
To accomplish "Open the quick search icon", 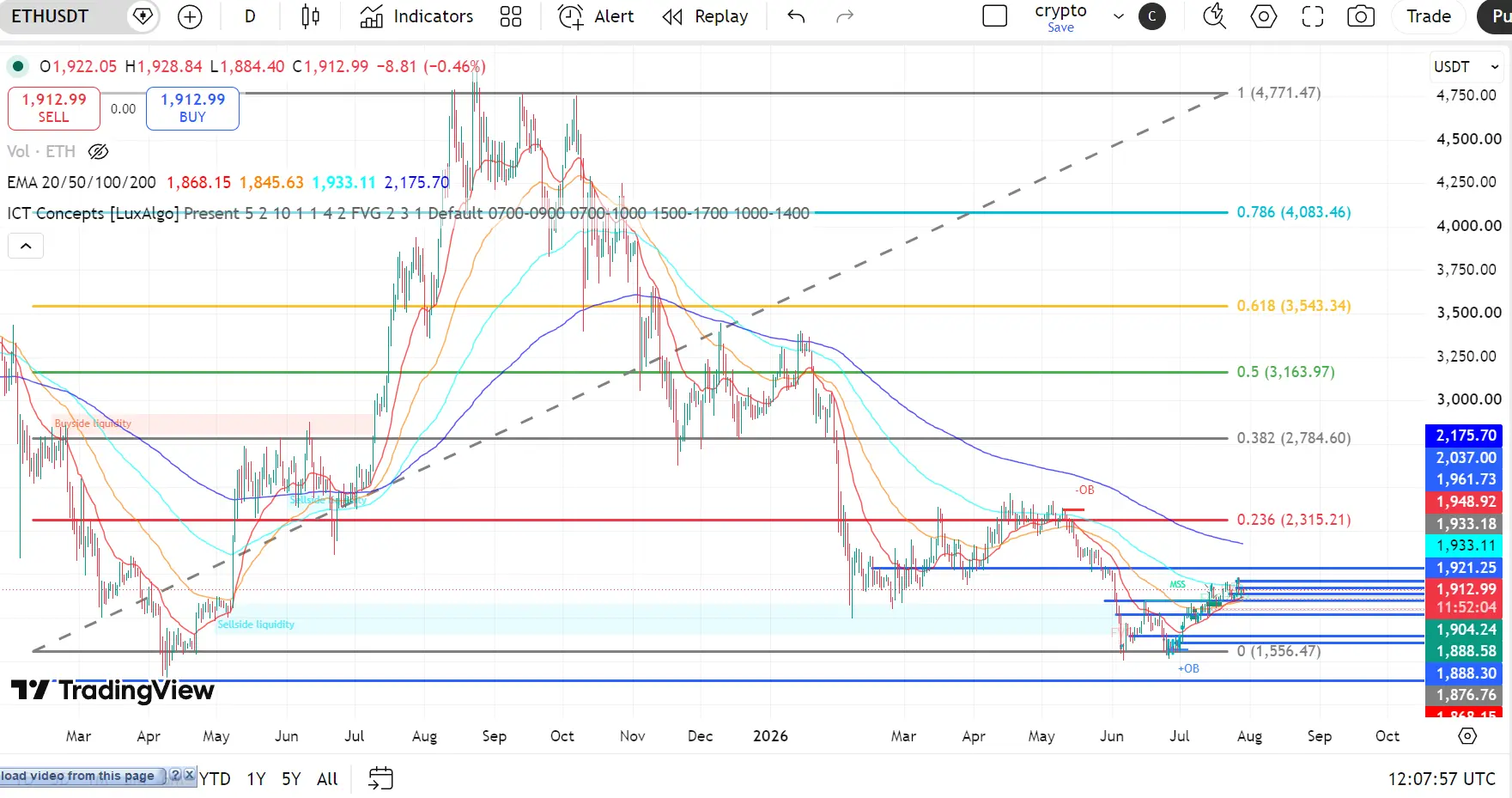I will [1214, 16].
